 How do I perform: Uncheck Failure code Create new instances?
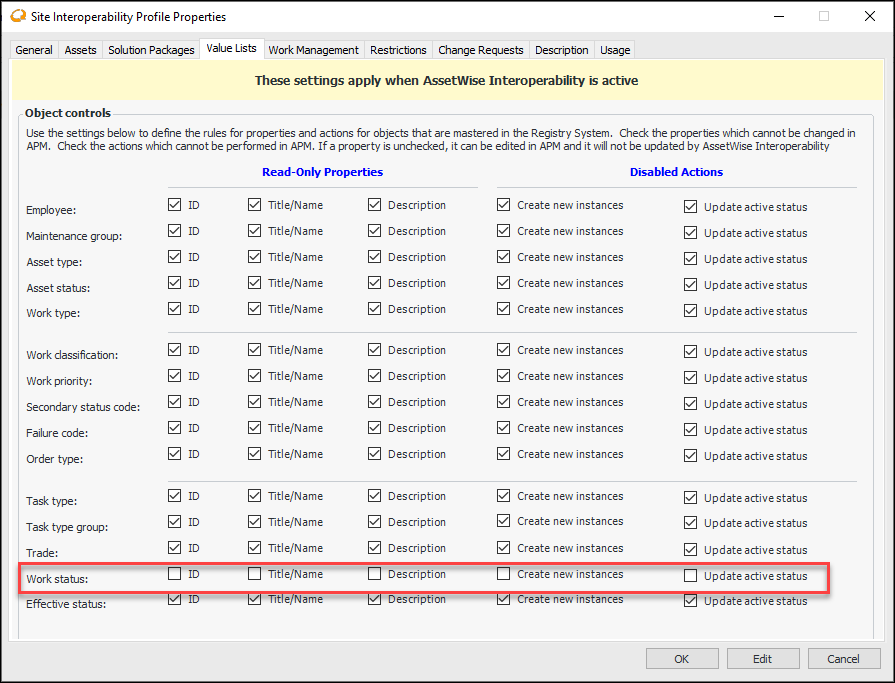[504, 428]
